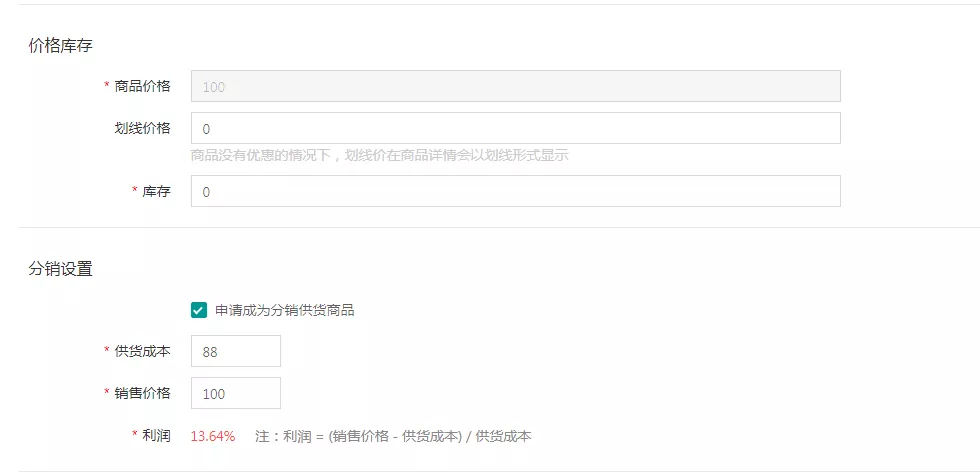Toggle the 申请成为分销供货商品 checkbox
Image resolution: width=980 pixels, height=473 pixels.
tap(199, 310)
